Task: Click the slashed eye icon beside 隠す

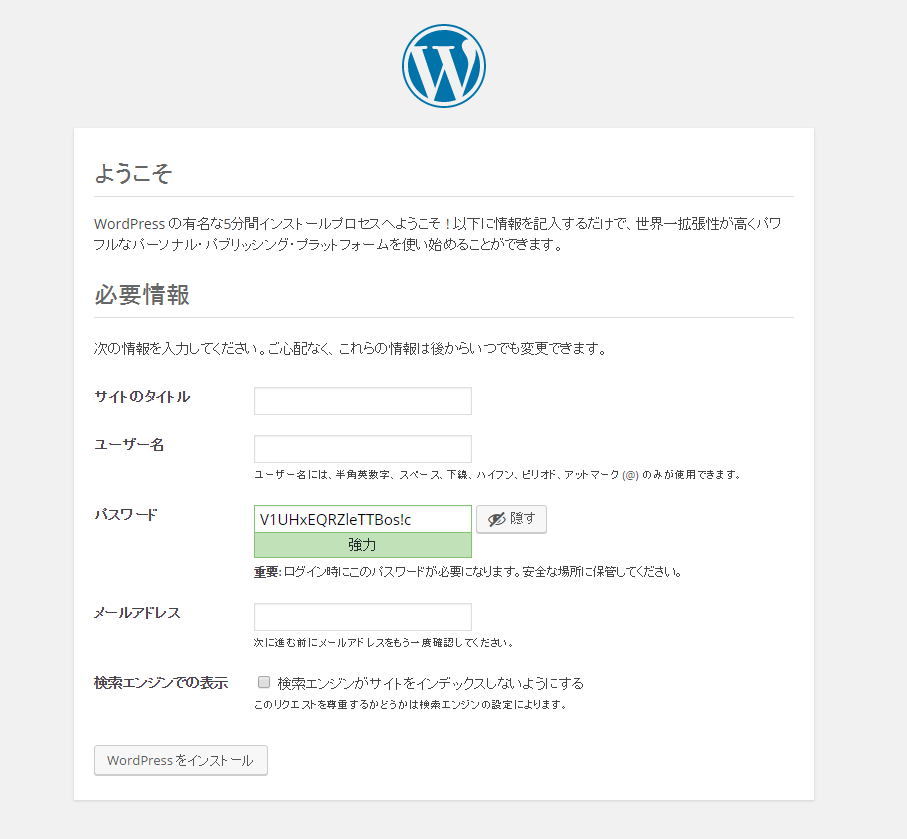Action: click(x=495, y=519)
